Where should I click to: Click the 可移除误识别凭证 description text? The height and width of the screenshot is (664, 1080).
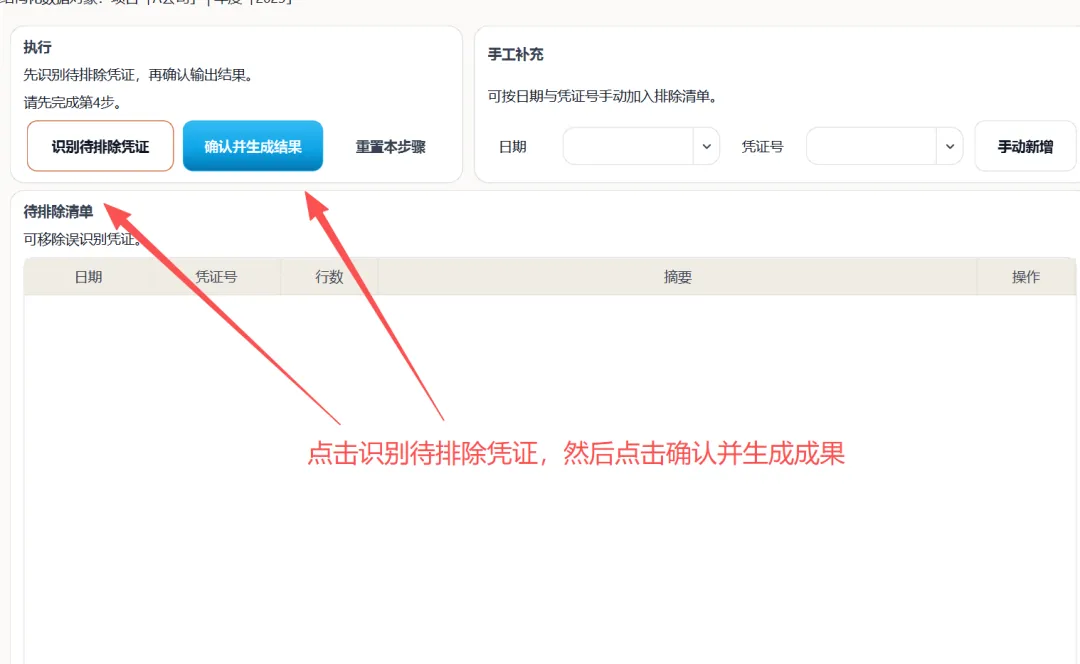point(83,239)
